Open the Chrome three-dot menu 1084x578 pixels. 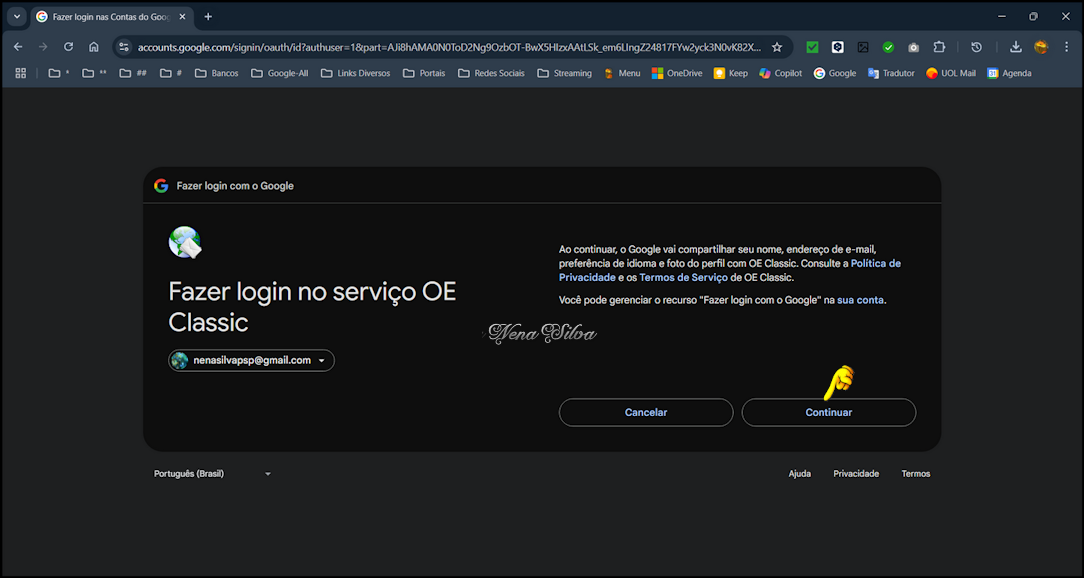point(1065,47)
